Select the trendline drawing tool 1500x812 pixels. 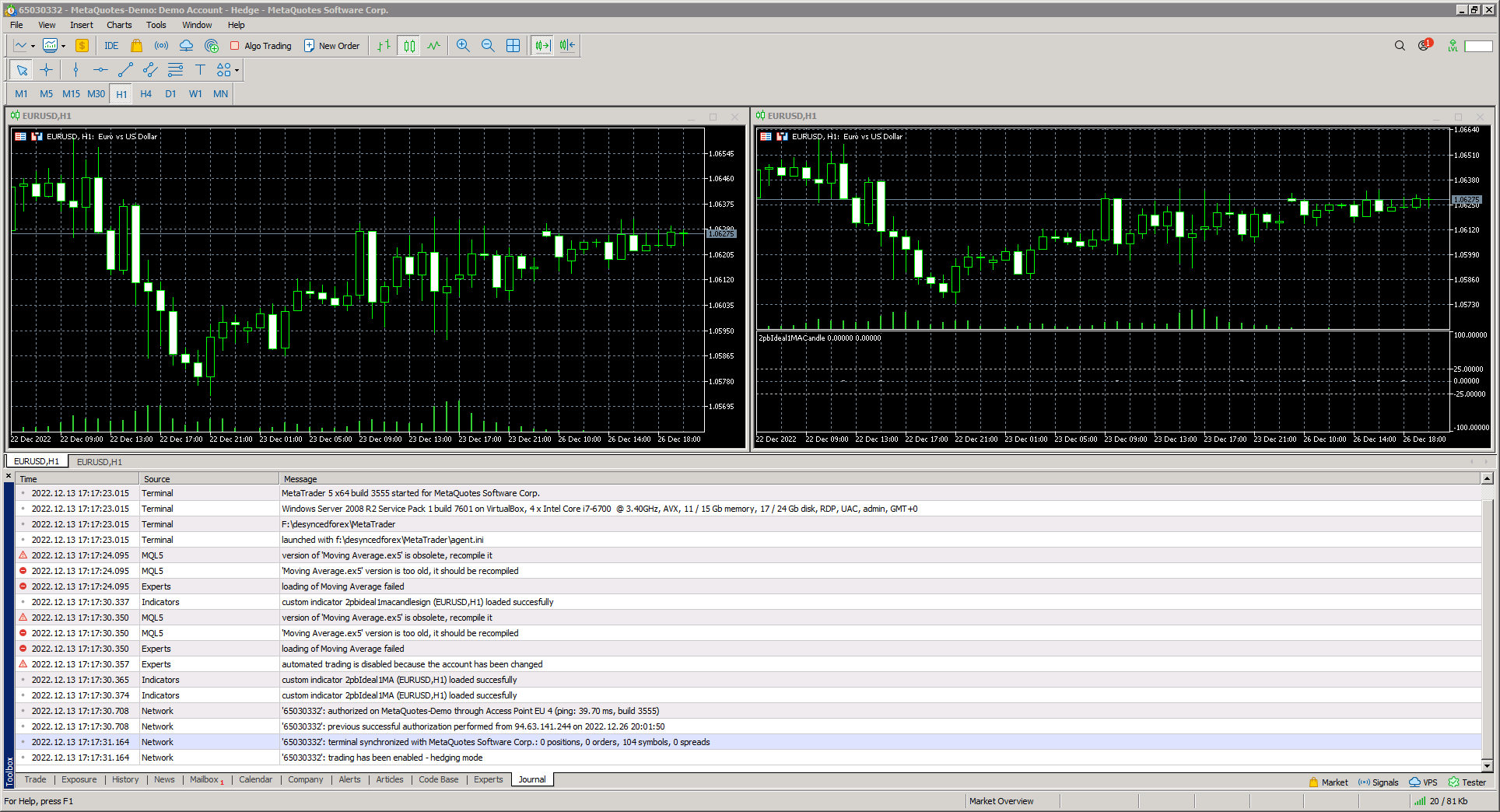tap(125, 70)
